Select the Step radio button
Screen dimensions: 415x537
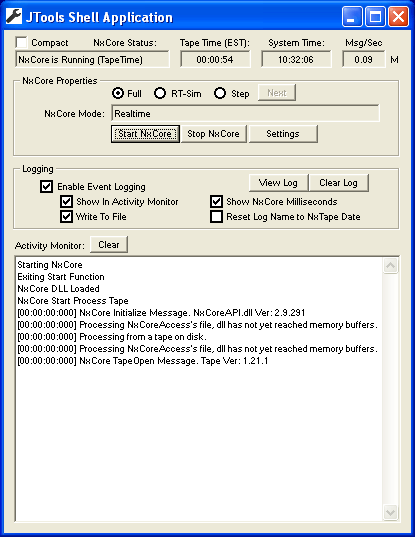220,93
